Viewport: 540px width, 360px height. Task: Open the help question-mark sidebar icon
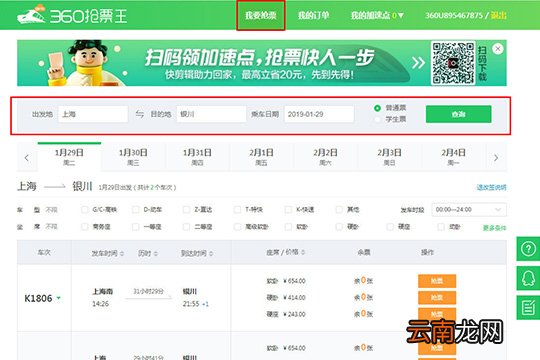pos(528,249)
